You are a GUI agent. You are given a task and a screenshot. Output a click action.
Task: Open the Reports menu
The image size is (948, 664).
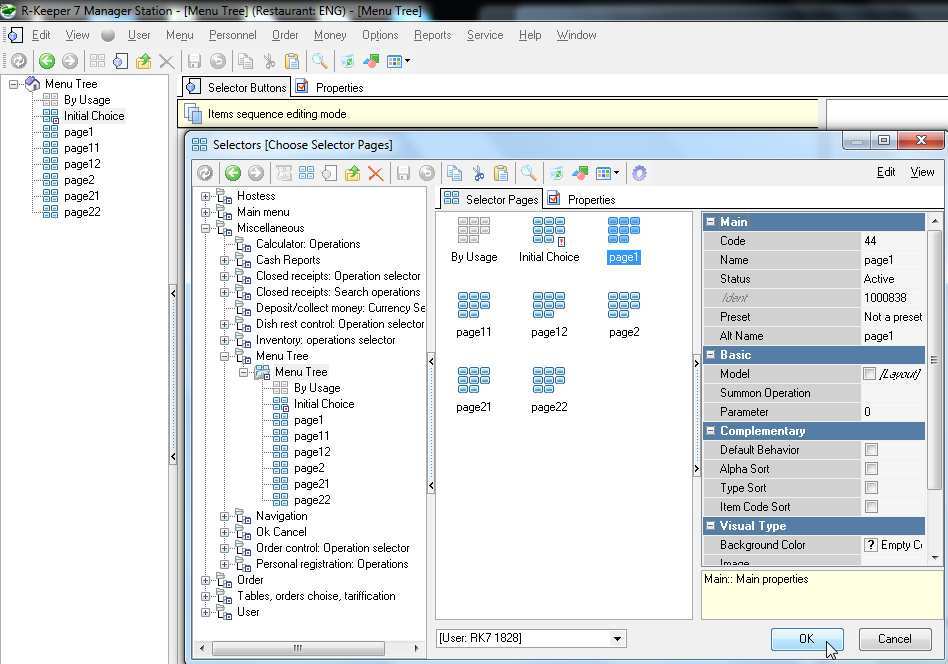[432, 35]
